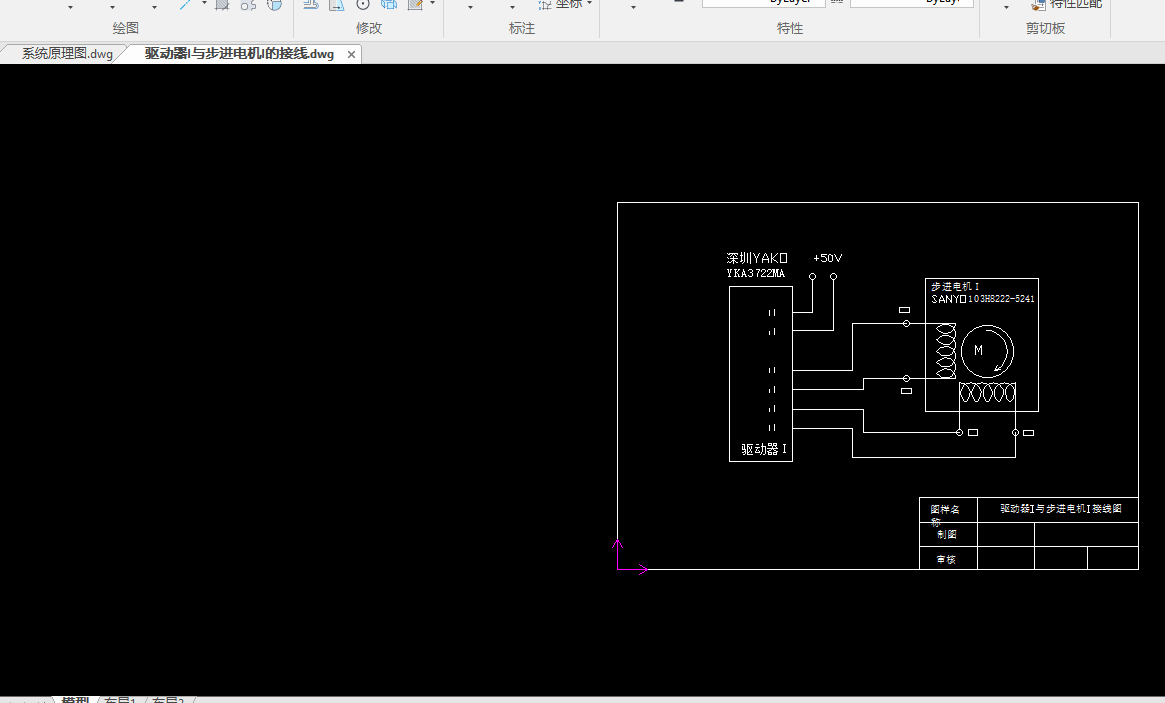Image resolution: width=1165 pixels, height=703 pixels.
Task: Select title text 驱动器I与步进电机I接线图
Action: [x=1060, y=509]
